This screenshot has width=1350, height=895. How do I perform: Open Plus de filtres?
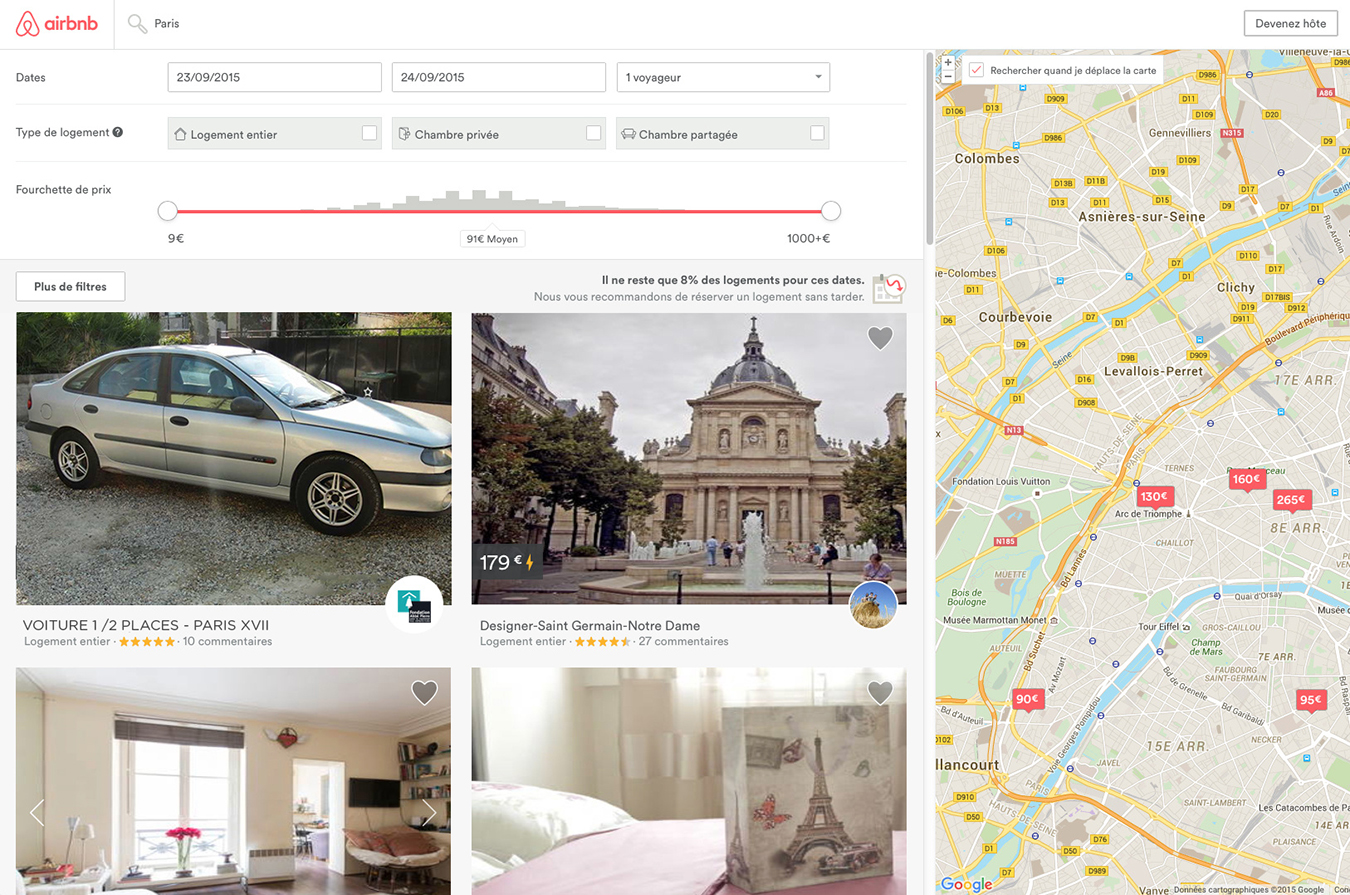[70, 286]
